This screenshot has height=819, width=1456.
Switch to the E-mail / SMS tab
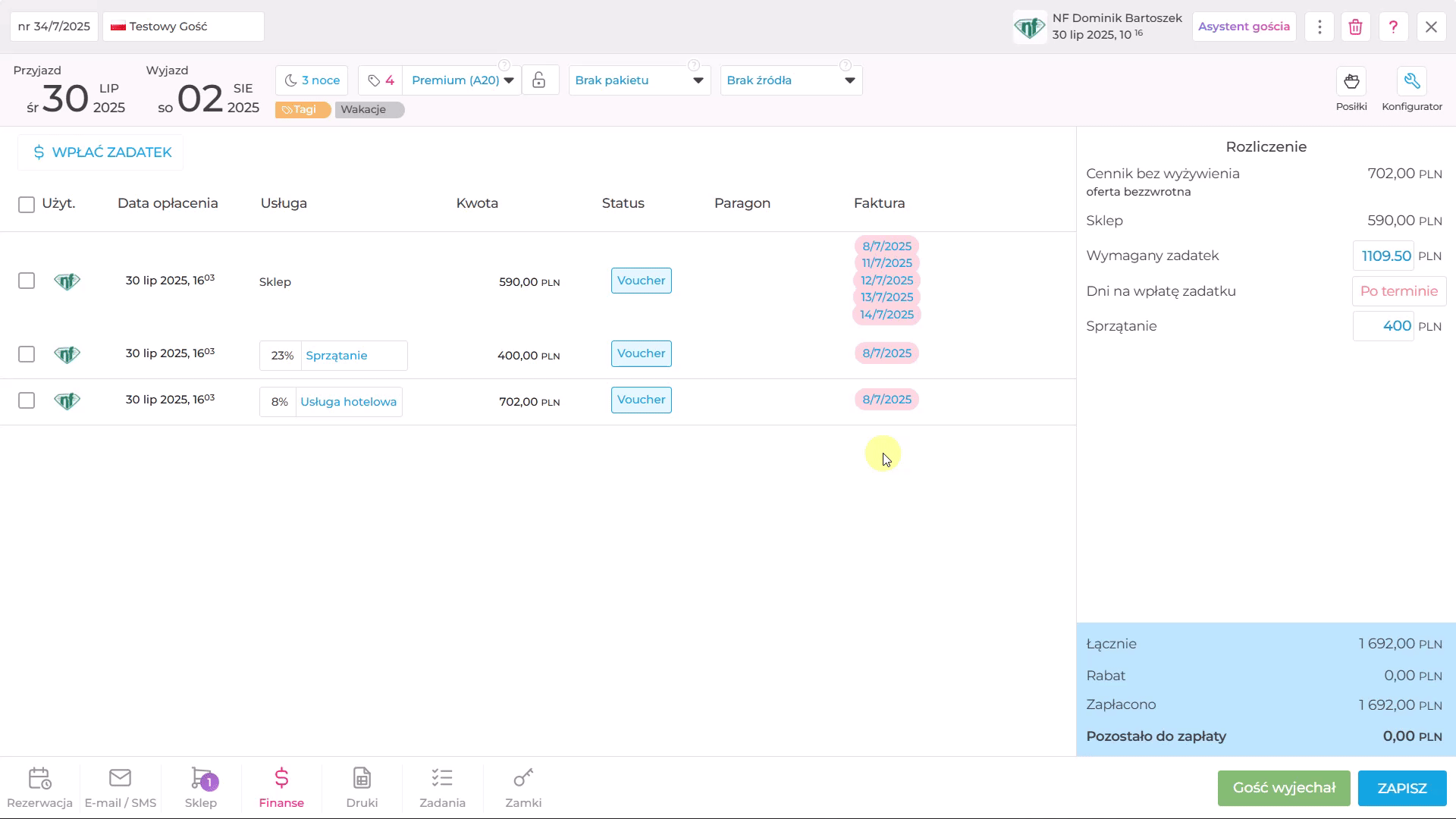[x=121, y=788]
